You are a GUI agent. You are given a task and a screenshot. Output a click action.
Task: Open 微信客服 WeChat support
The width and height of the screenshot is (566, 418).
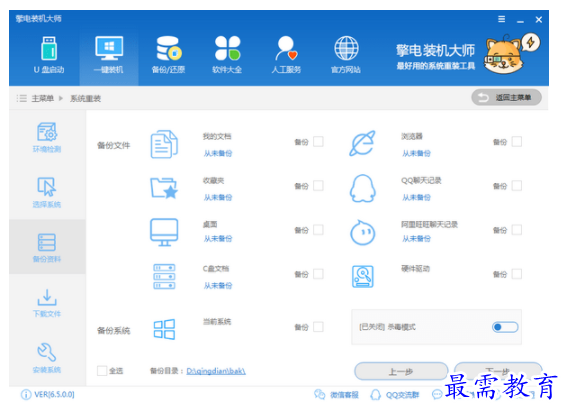pyautogui.click(x=336, y=395)
